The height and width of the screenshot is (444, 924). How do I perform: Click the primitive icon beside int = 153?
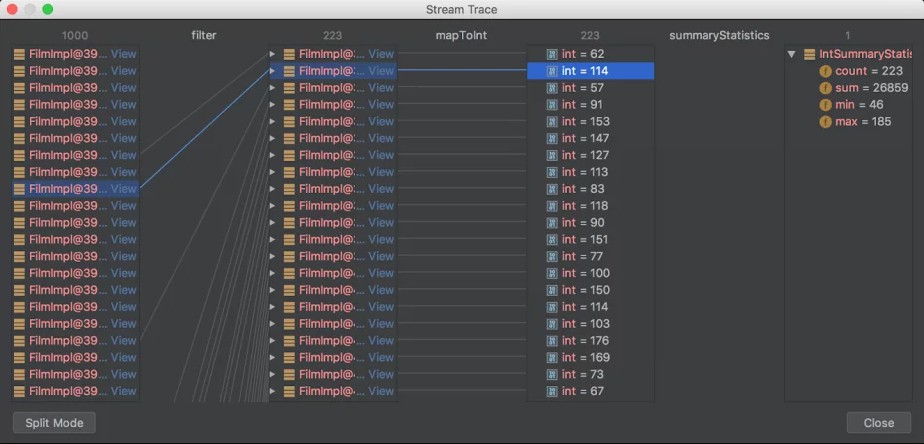tap(552, 121)
